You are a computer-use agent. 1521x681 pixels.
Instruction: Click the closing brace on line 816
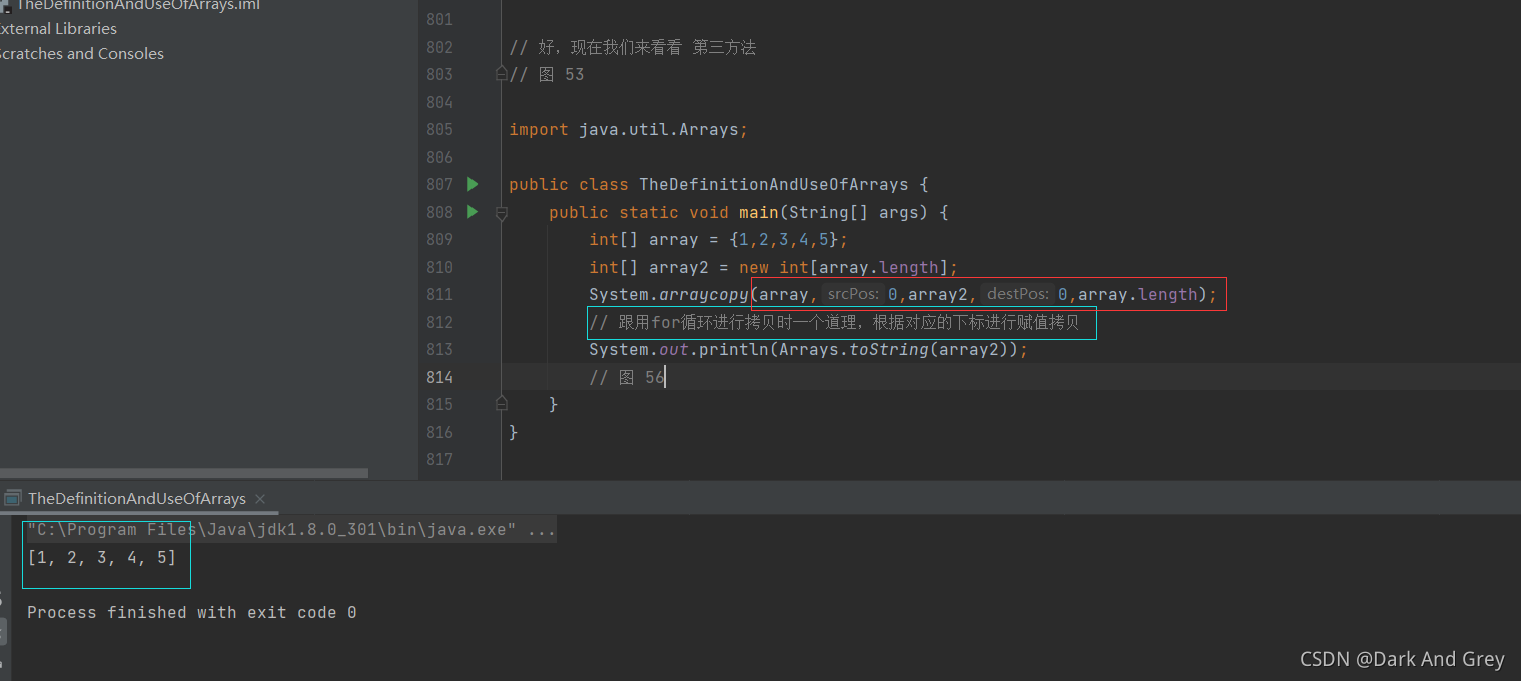[x=514, y=432]
